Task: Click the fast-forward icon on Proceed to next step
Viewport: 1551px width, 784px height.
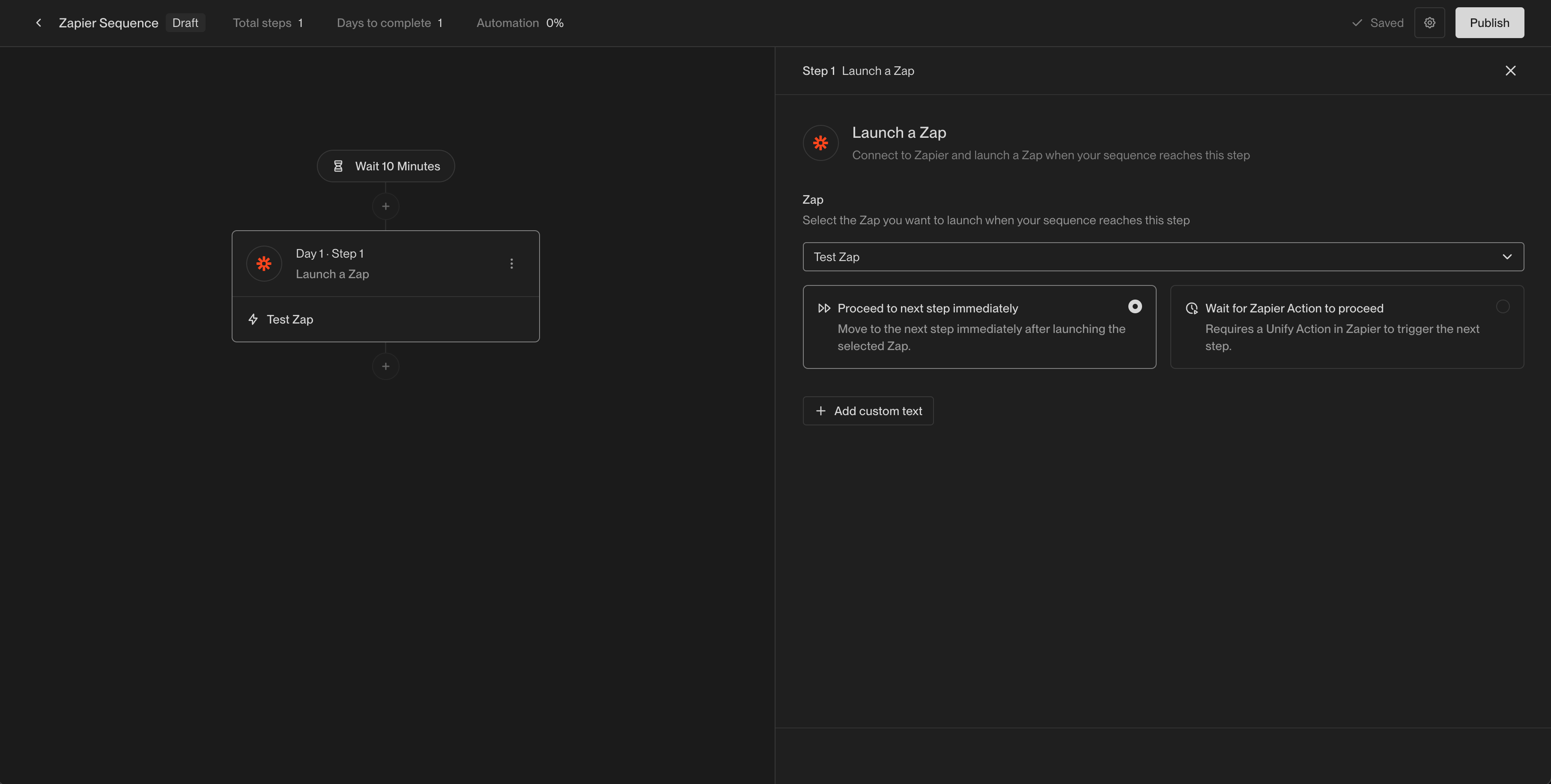Action: (x=824, y=307)
